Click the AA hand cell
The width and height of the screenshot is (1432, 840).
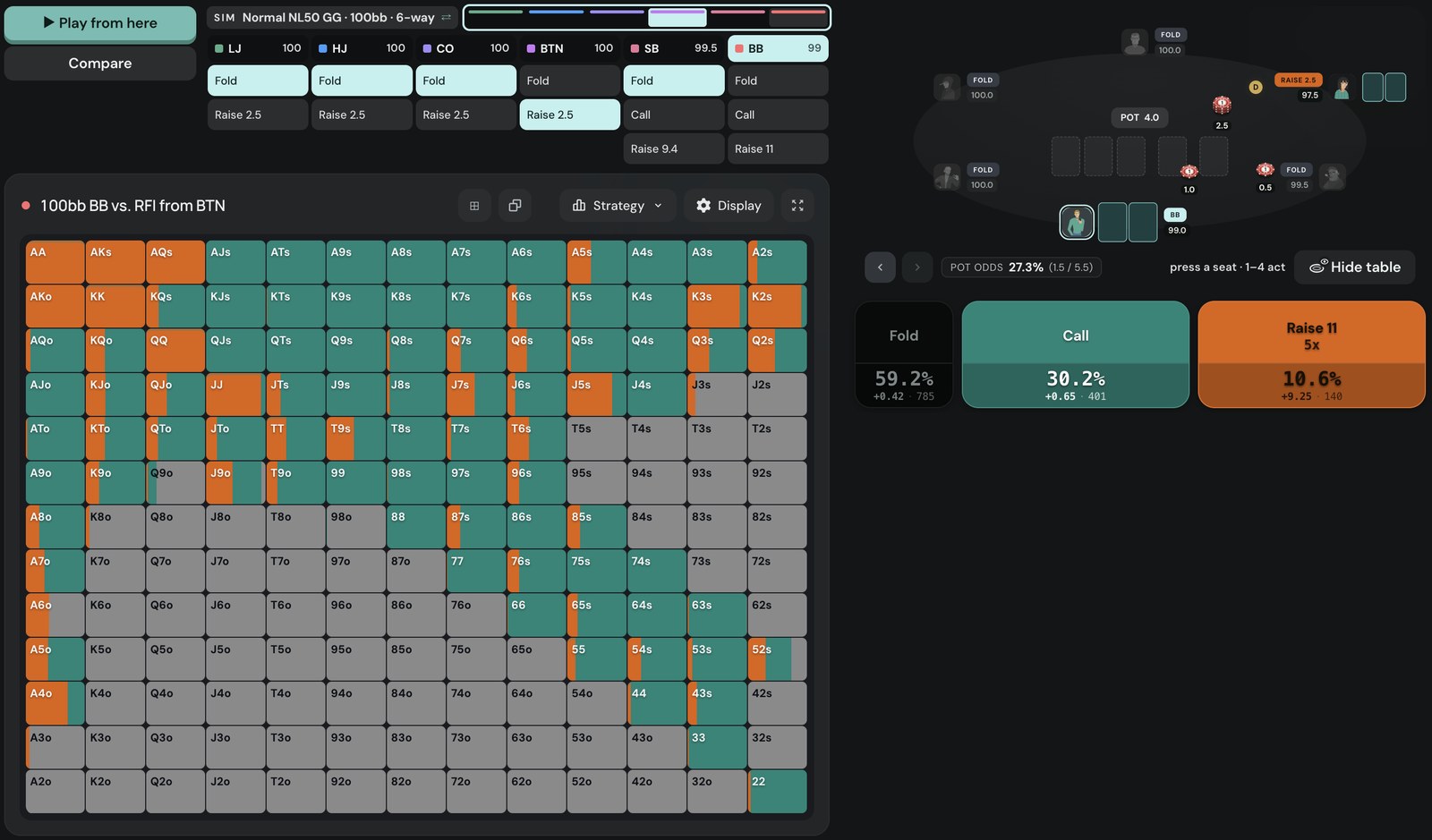55,262
